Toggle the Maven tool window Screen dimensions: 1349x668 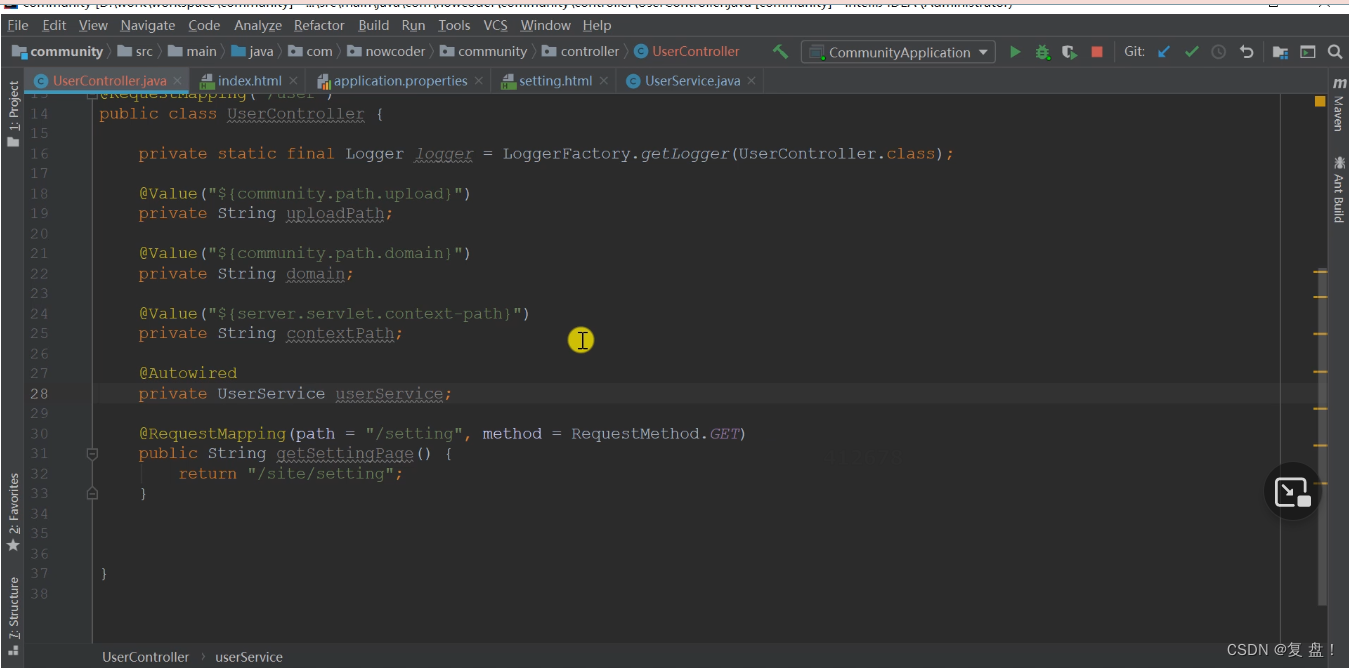1338,104
